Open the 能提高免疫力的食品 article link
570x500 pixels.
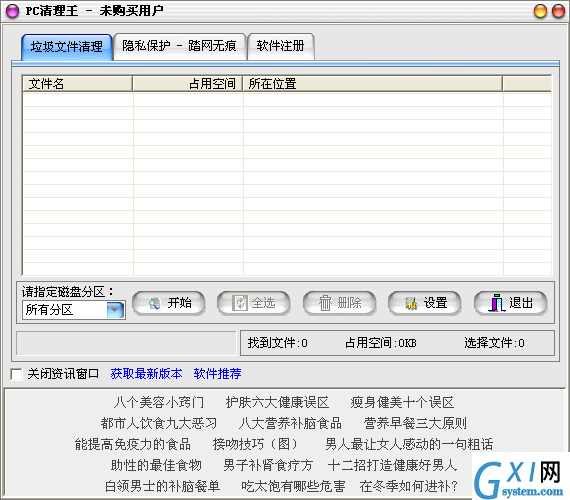coord(133,444)
